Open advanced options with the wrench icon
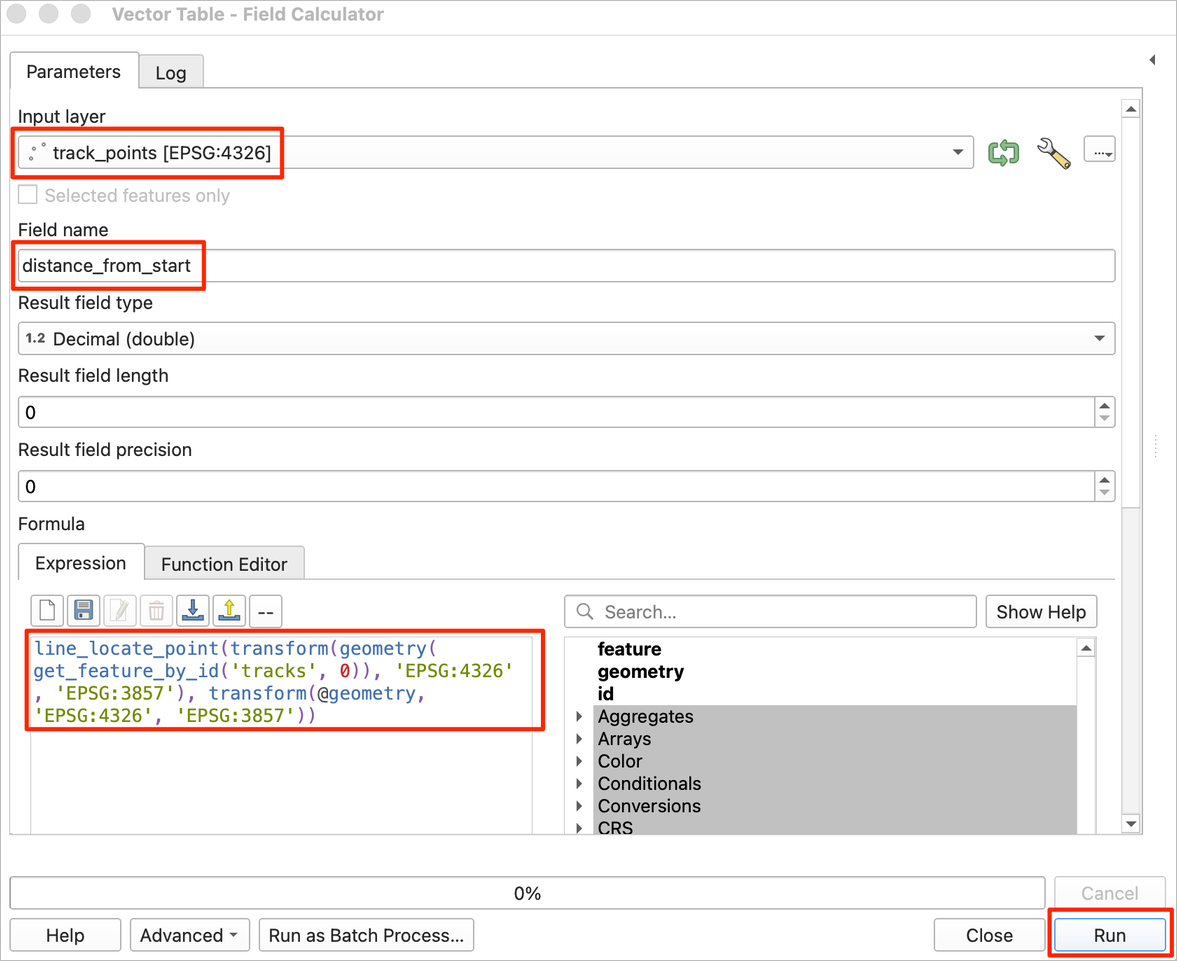Viewport: 1177px width, 961px height. (1053, 152)
